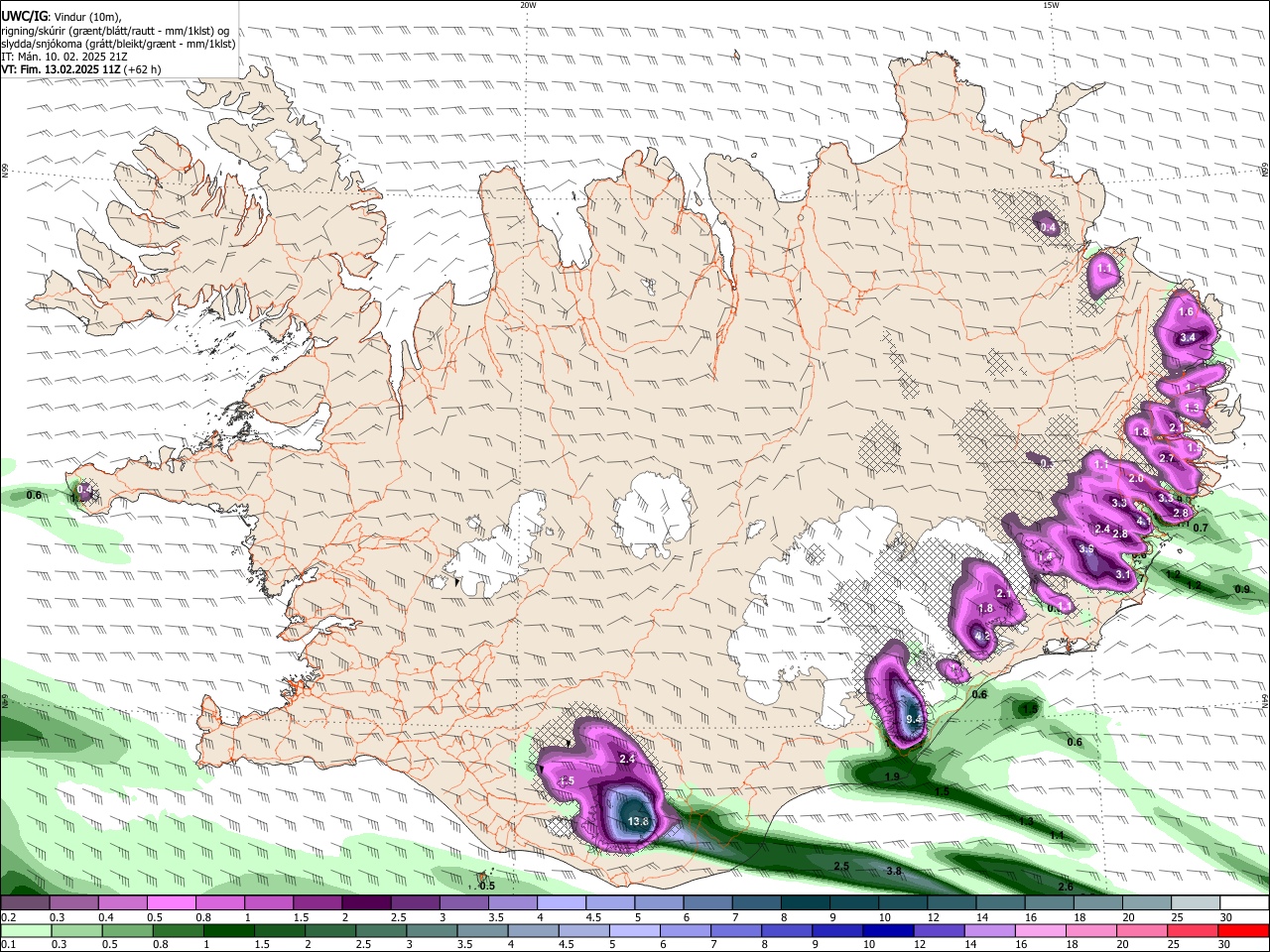Pick the bright red swatch after 30 in bottom legend row

(1243, 931)
